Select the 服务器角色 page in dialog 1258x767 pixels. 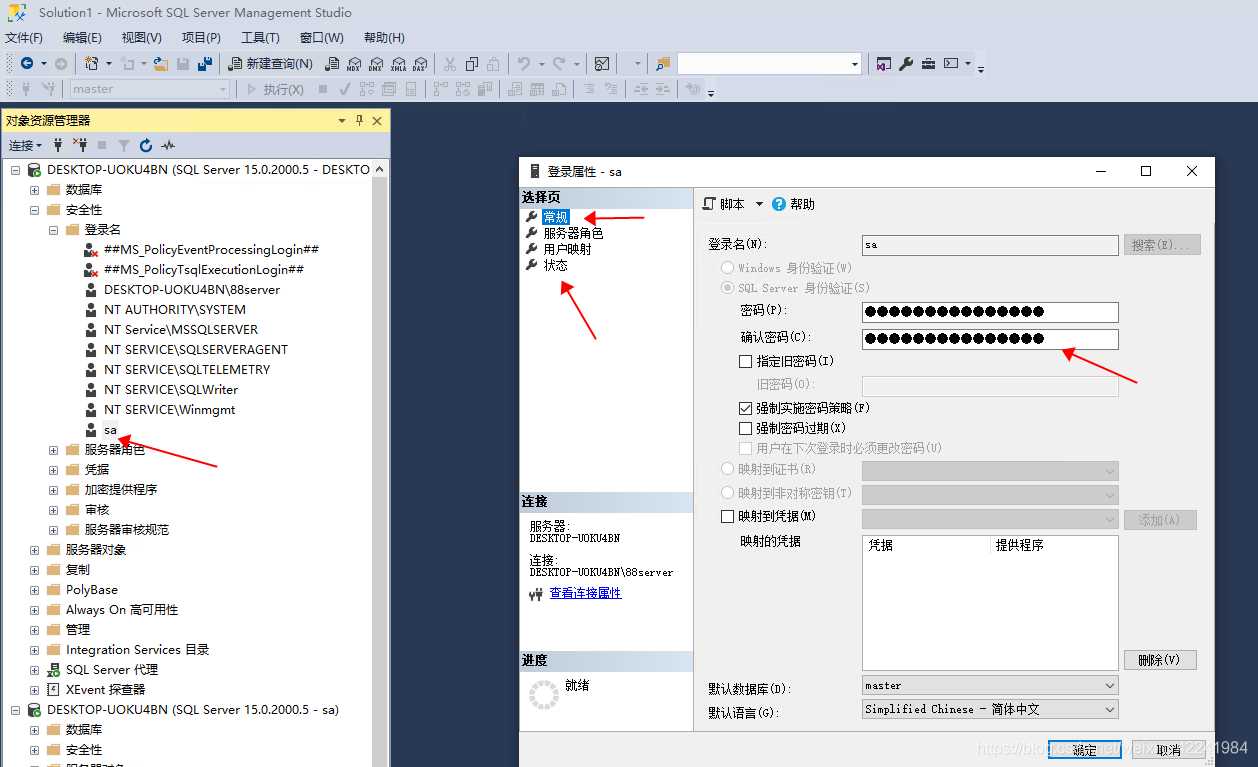(x=573, y=233)
